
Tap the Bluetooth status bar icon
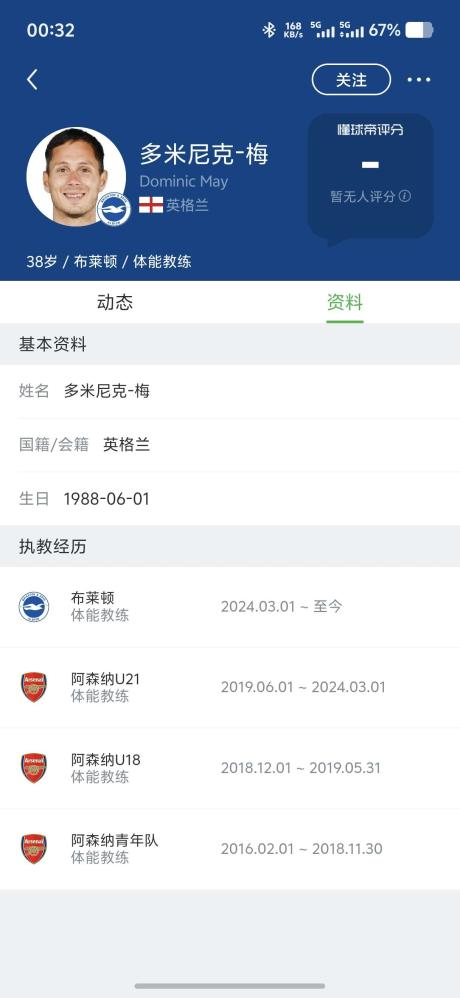(x=269, y=30)
